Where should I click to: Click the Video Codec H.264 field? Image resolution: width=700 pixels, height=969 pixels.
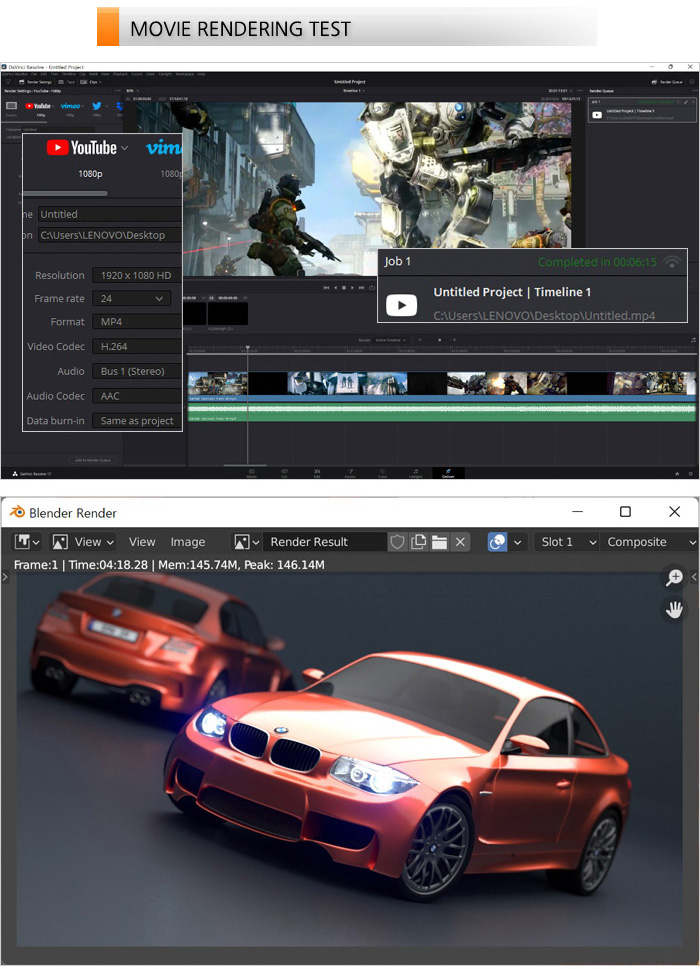click(137, 347)
